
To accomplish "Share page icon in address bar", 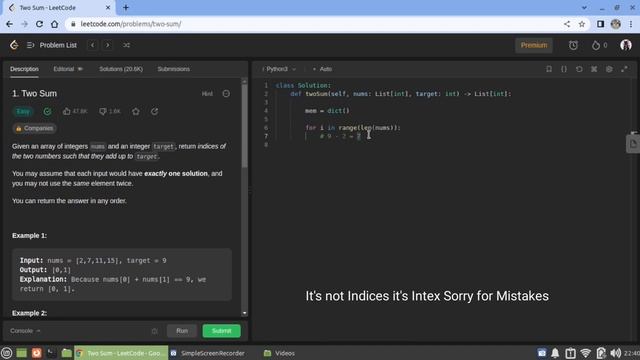I will (x=567, y=24).
